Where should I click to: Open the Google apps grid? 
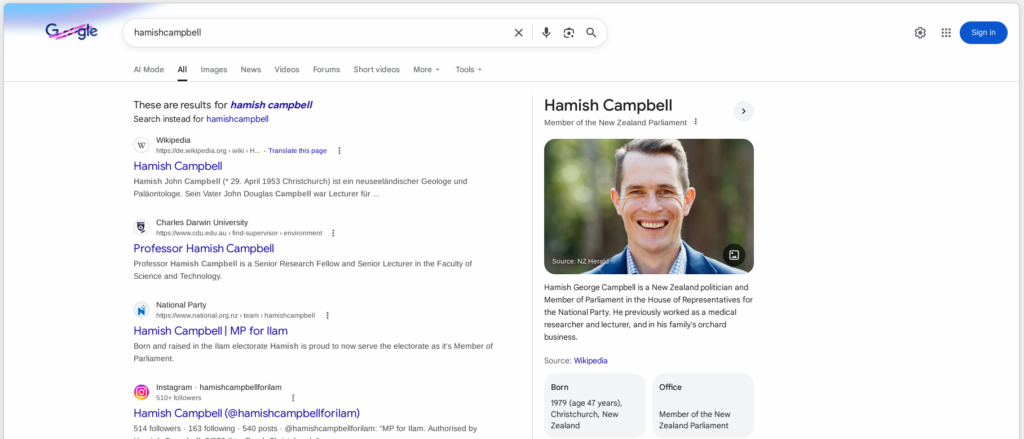[946, 33]
